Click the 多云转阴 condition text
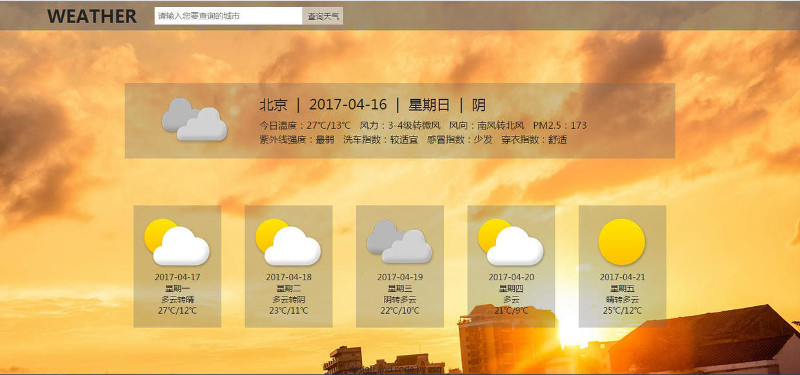 point(288,299)
